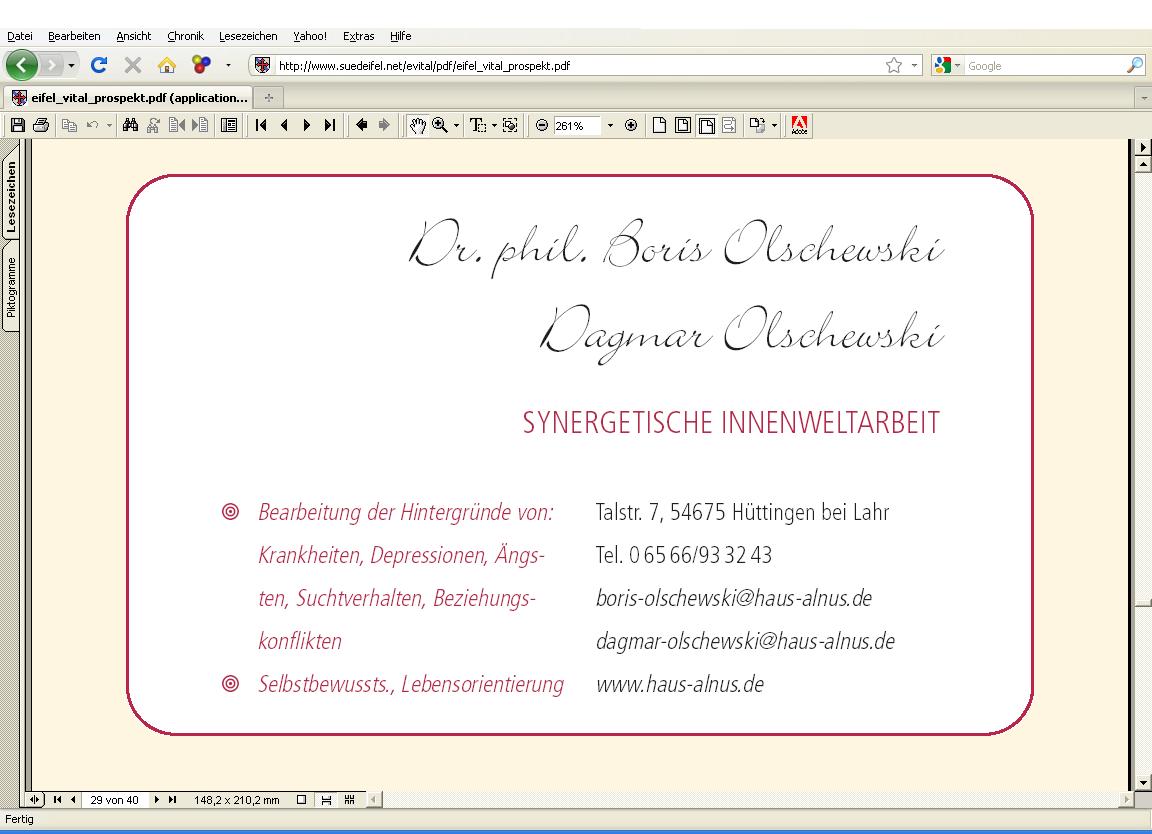The image size is (1152, 834).
Task: Expand the zoom tool dropdown arrow
Action: tap(457, 126)
